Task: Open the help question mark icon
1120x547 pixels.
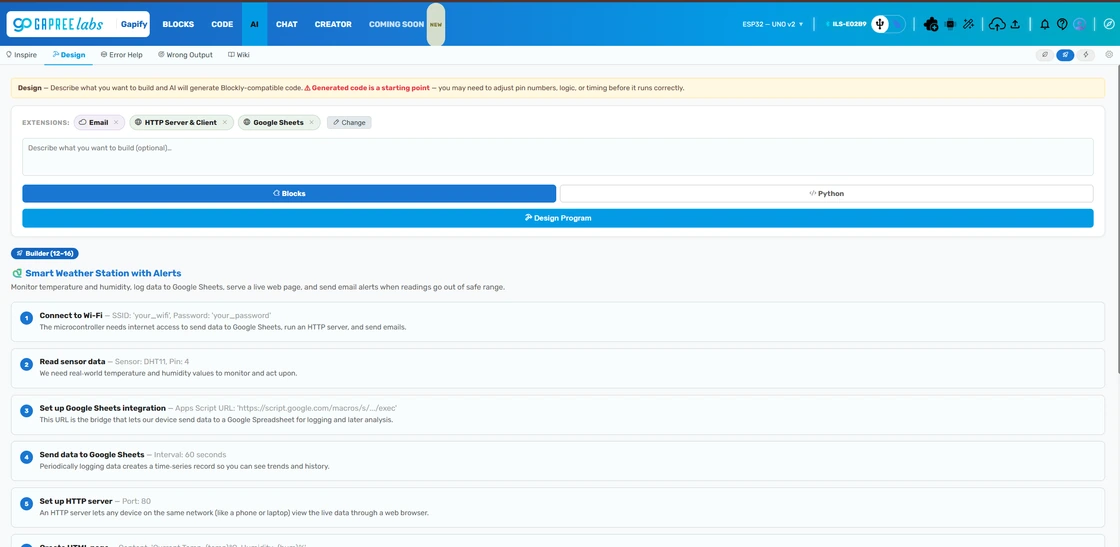Action: pyautogui.click(x=1062, y=24)
